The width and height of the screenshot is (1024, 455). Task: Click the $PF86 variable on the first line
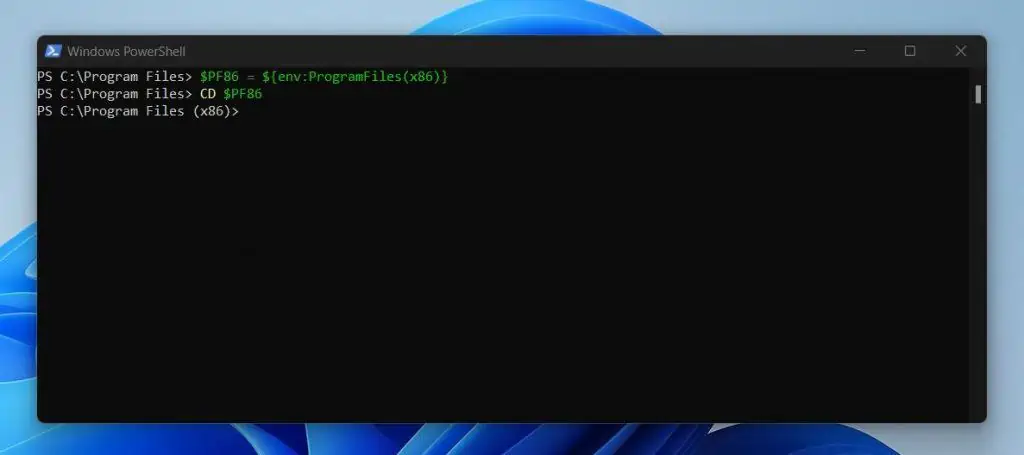(x=219, y=77)
